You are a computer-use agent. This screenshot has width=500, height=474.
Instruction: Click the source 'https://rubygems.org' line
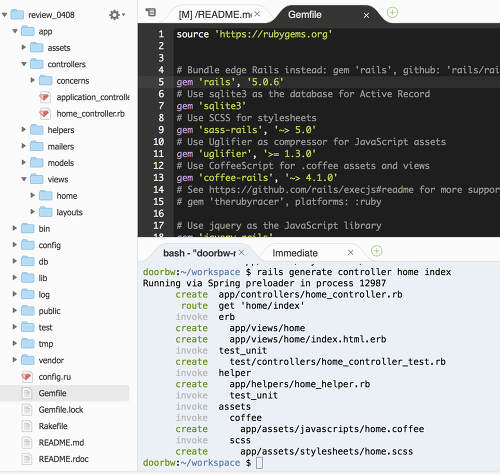(254, 34)
